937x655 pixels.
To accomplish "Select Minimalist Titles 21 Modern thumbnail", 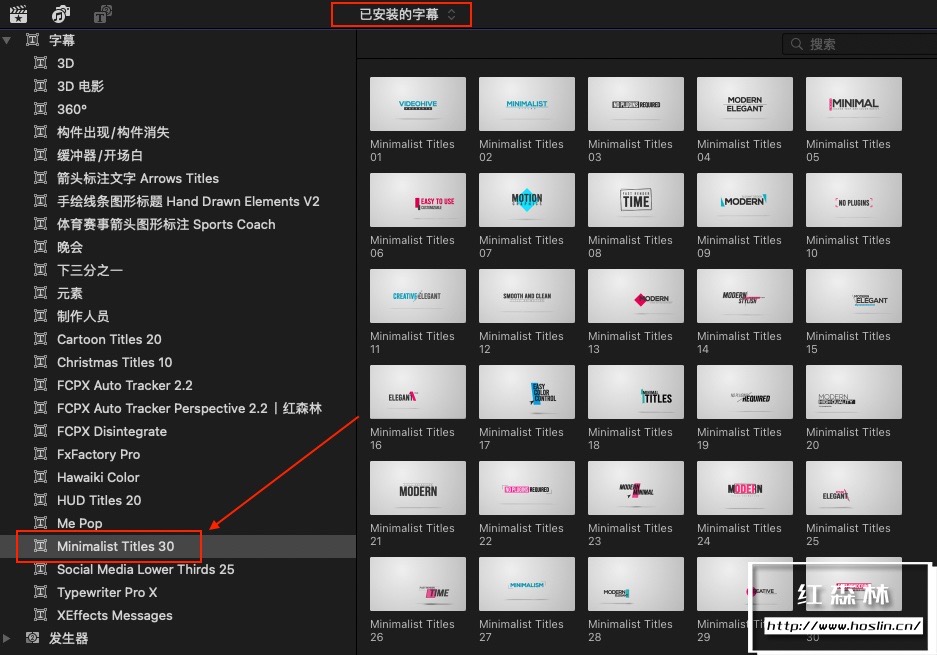I will click(x=418, y=488).
